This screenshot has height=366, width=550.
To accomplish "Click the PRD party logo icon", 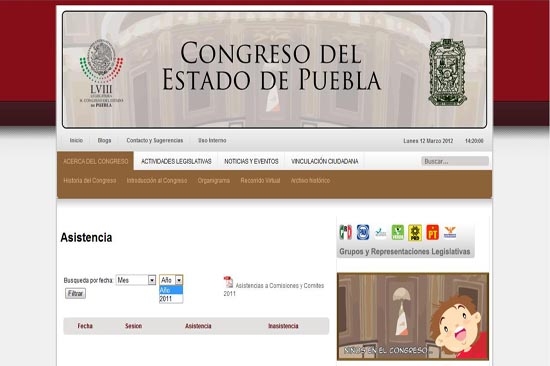I will click(x=415, y=233).
